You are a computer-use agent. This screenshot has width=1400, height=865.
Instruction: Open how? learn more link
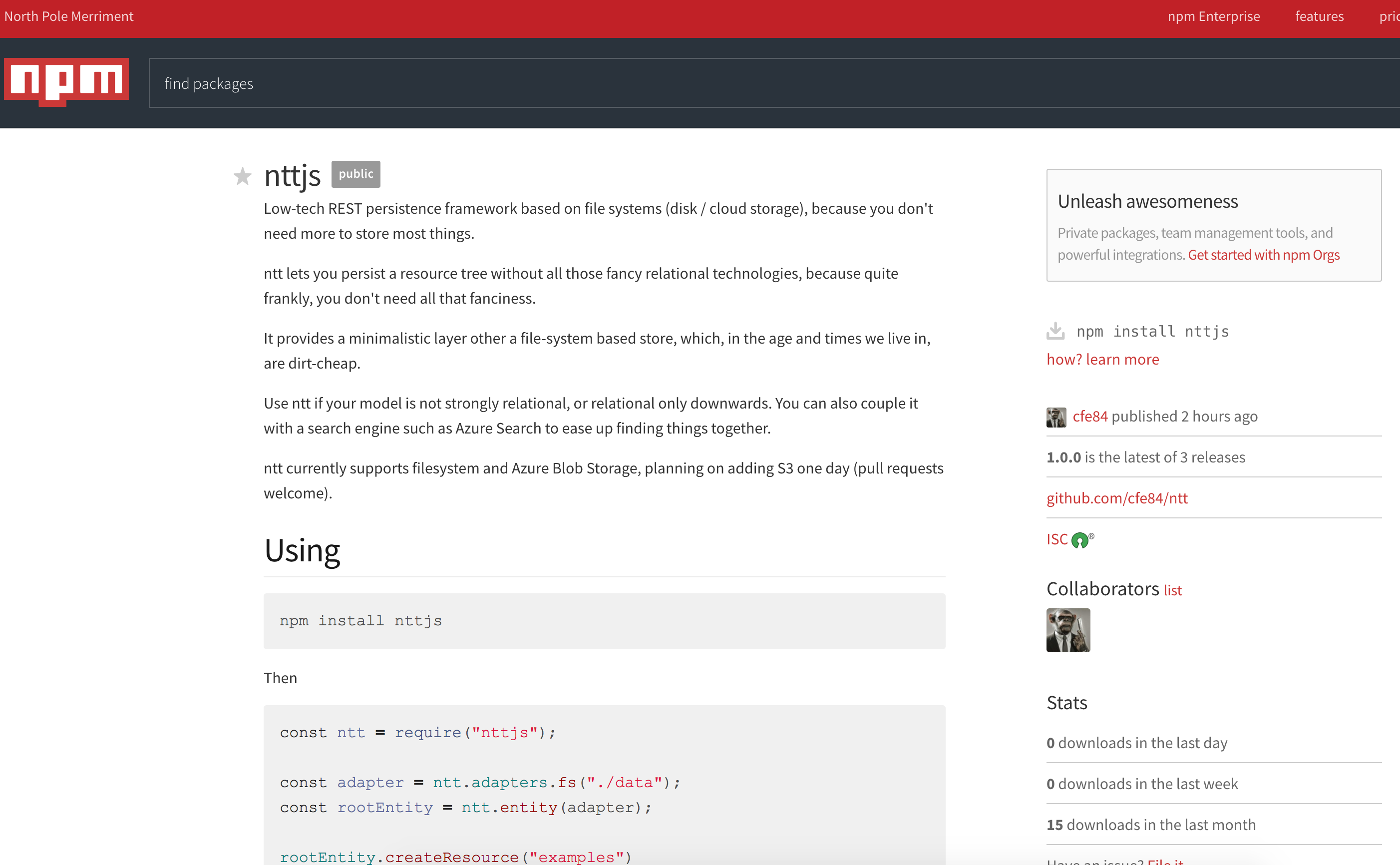tap(1102, 359)
